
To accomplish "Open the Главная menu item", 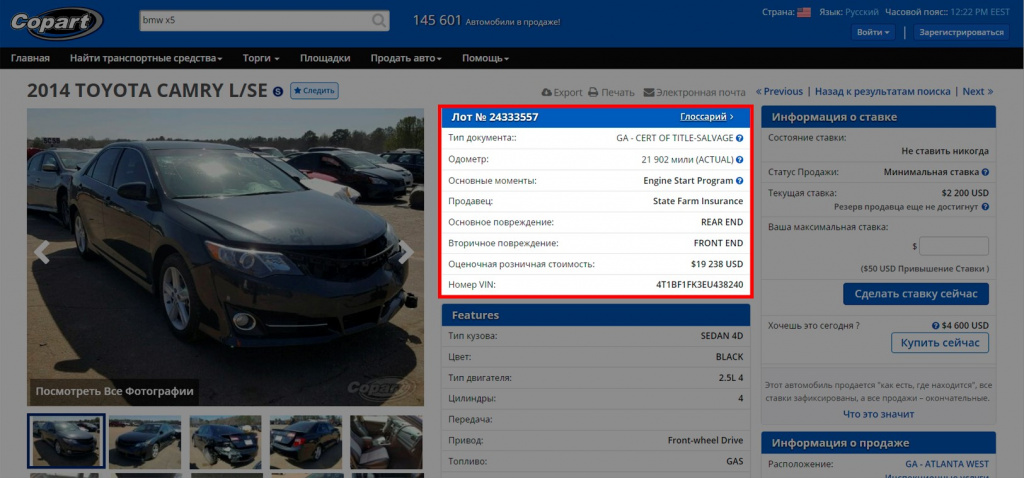I will click(x=30, y=58).
